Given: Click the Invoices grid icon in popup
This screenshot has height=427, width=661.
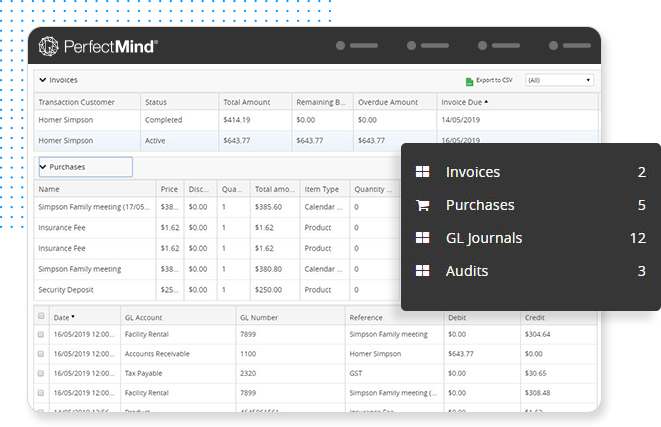Looking at the screenshot, I should click(422, 172).
